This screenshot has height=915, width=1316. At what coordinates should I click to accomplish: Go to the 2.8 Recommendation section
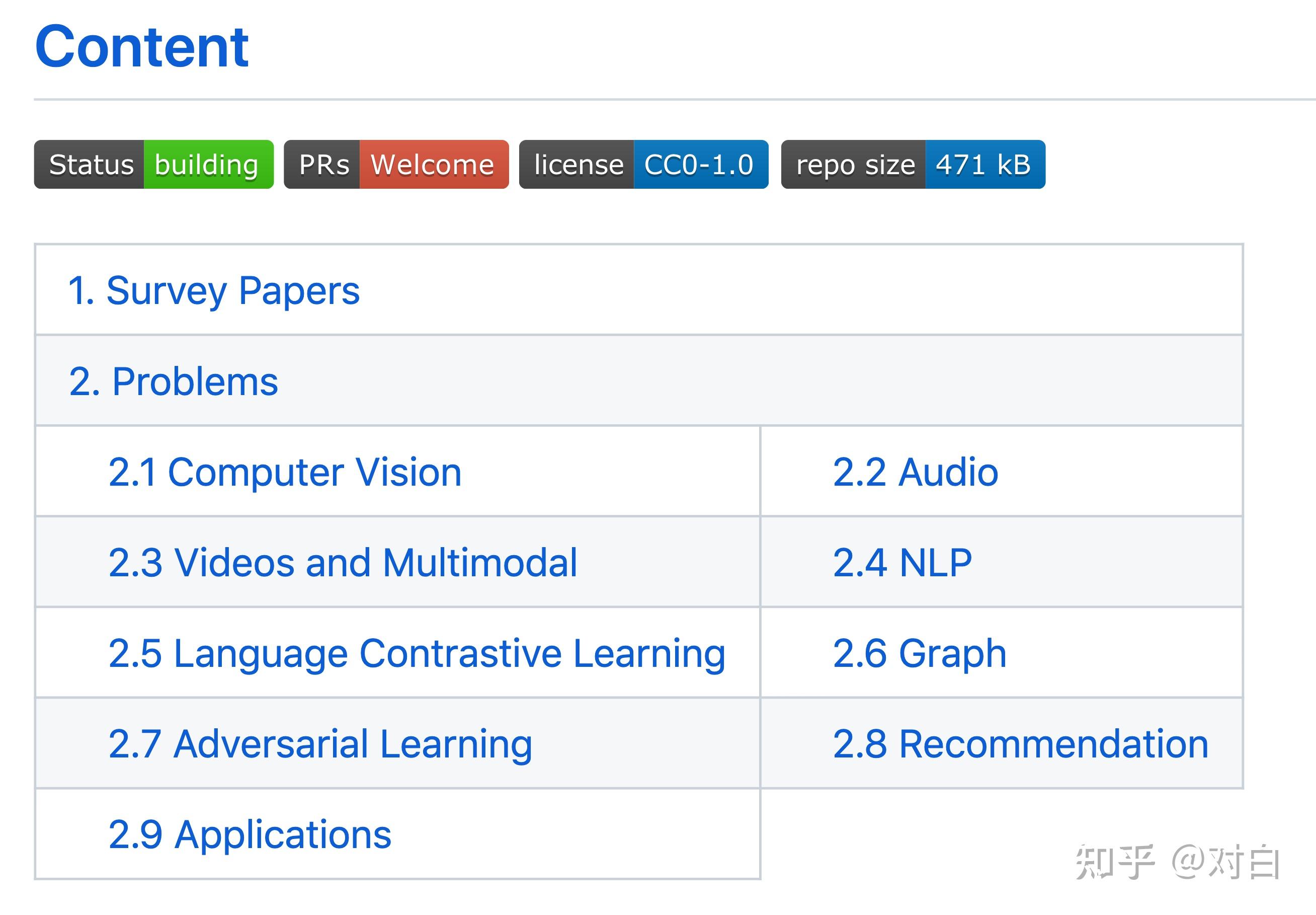pyautogui.click(x=1020, y=743)
